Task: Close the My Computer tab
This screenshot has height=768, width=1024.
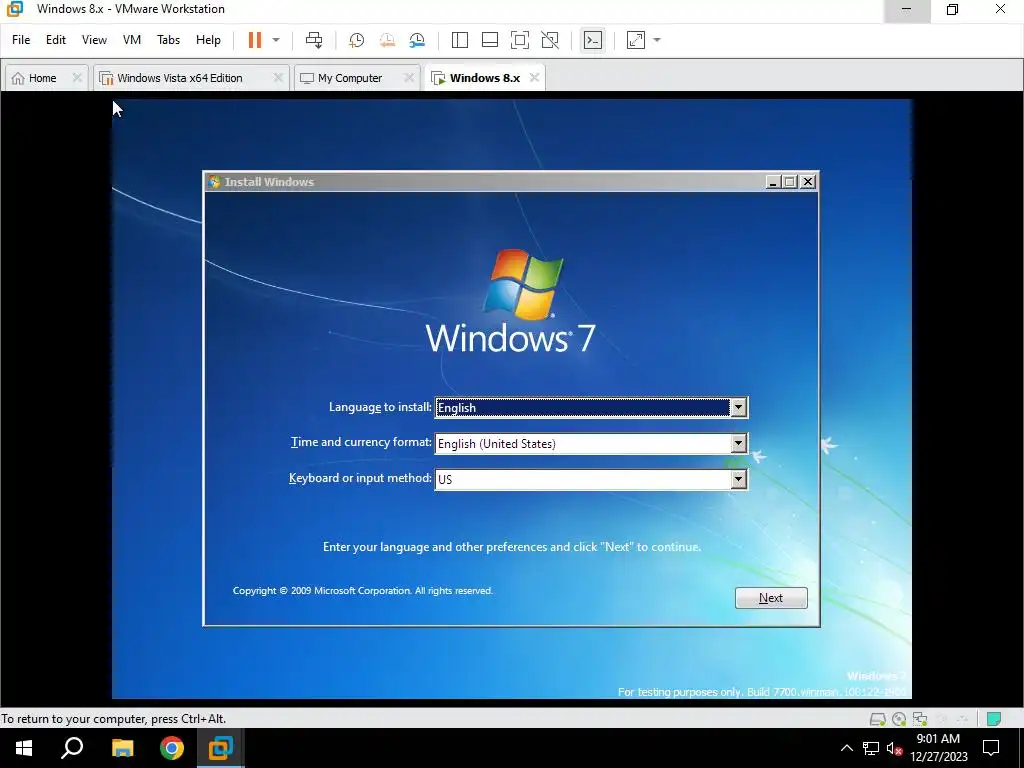Action: tap(409, 78)
